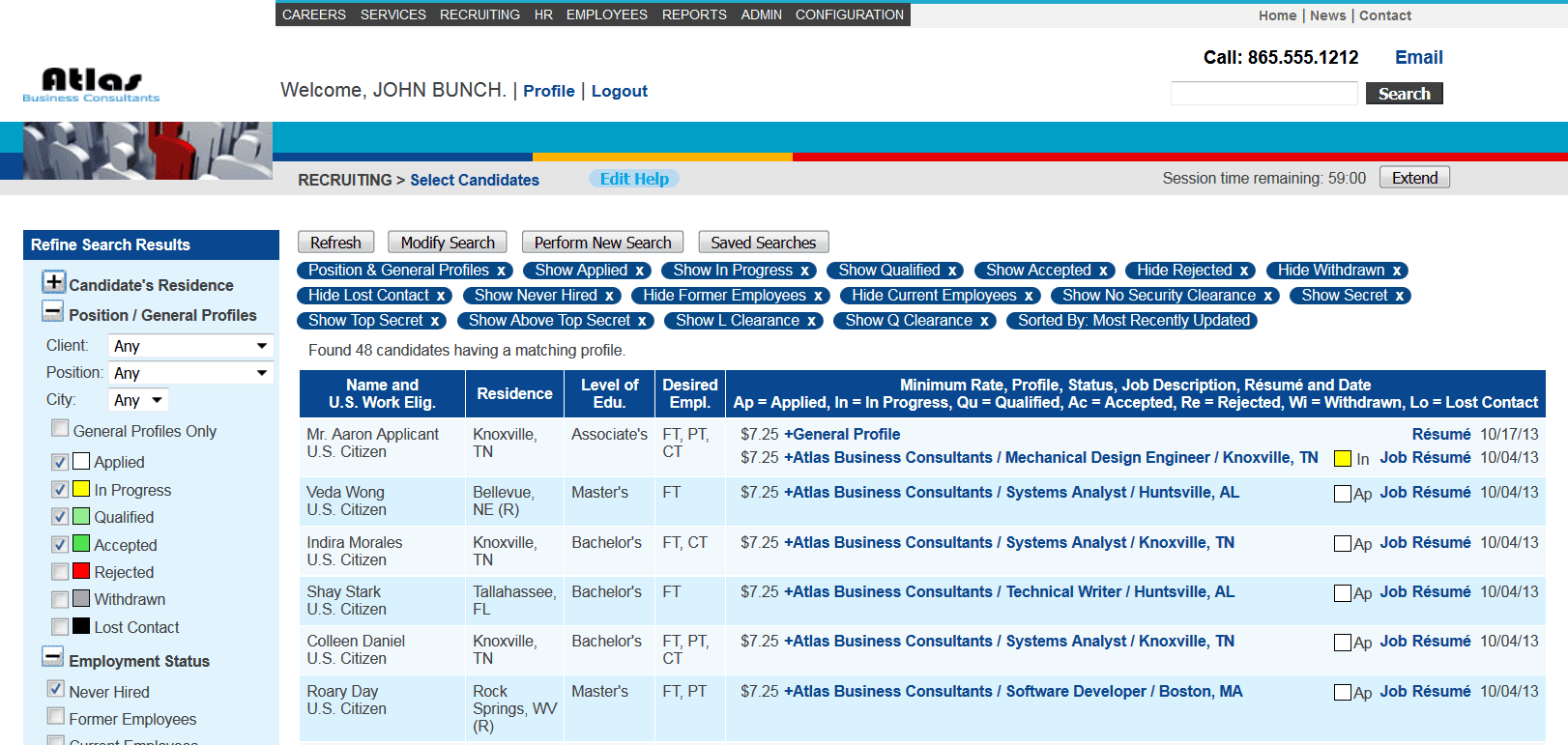Image resolution: width=1568 pixels, height=745 pixels.
Task: Remove the Hide Lost Contact filter x
Action: [x=441, y=296]
